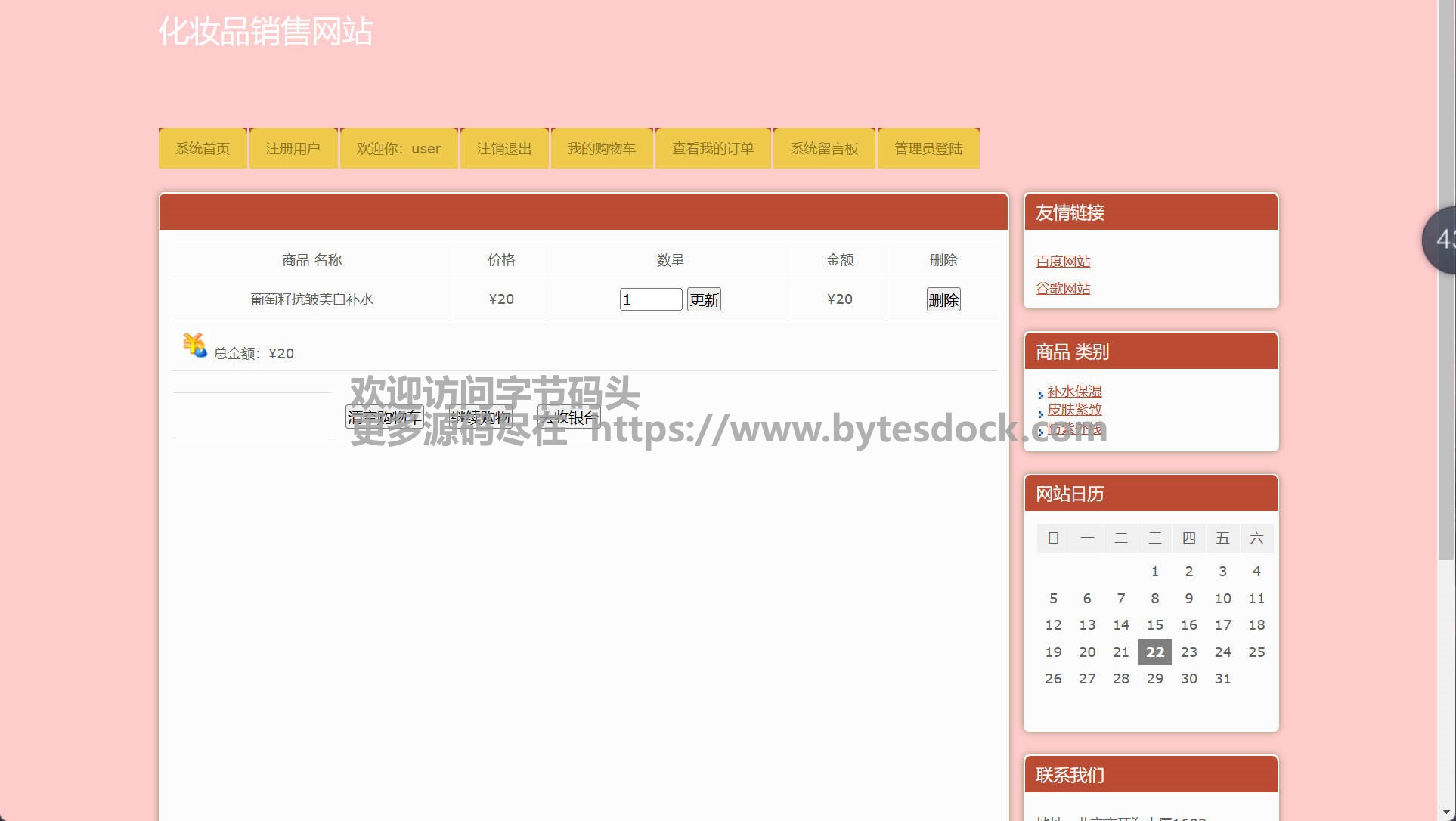Go to 我的购物车 menu item

(602, 149)
